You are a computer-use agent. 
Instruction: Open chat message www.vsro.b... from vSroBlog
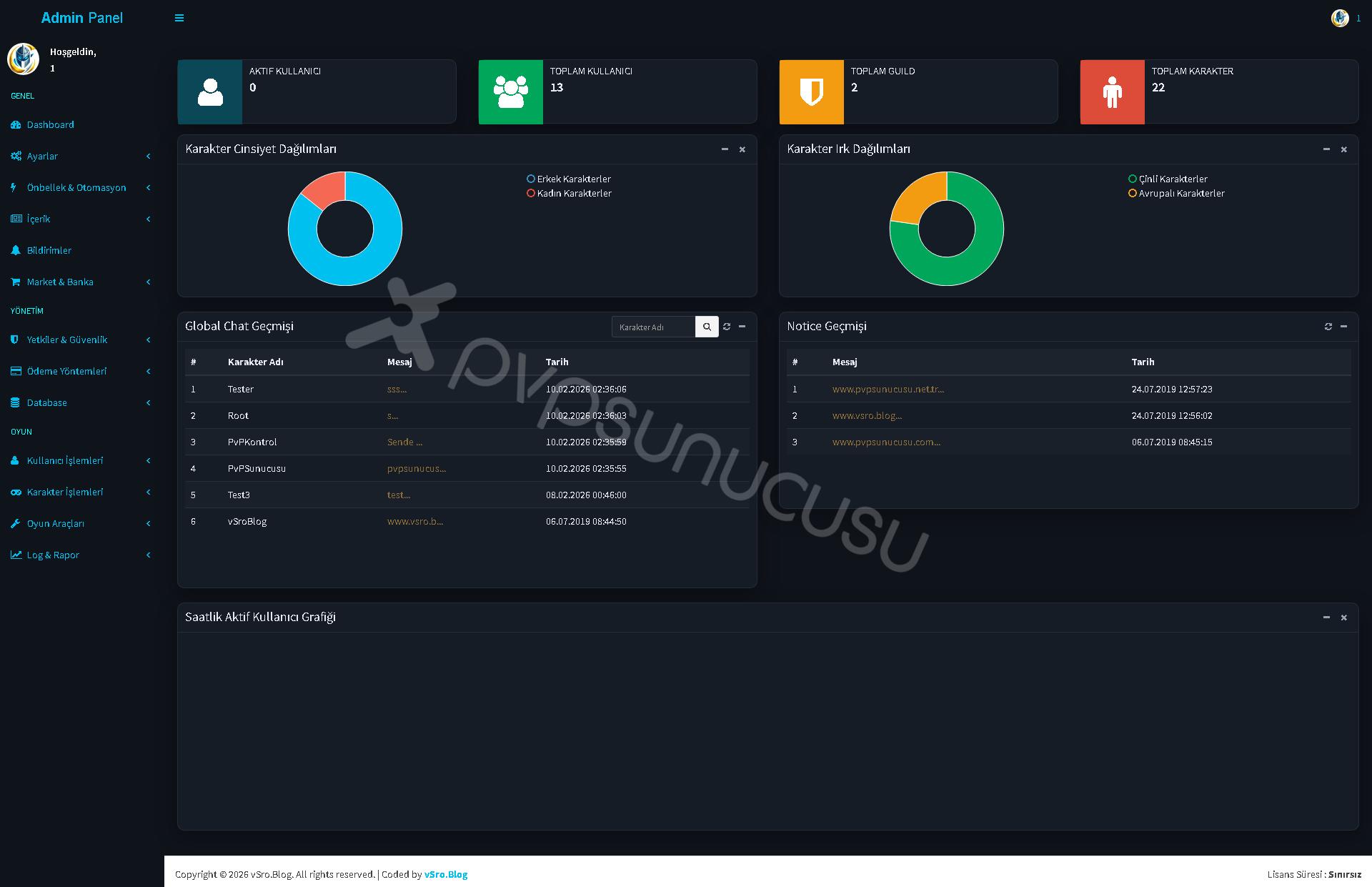point(415,522)
